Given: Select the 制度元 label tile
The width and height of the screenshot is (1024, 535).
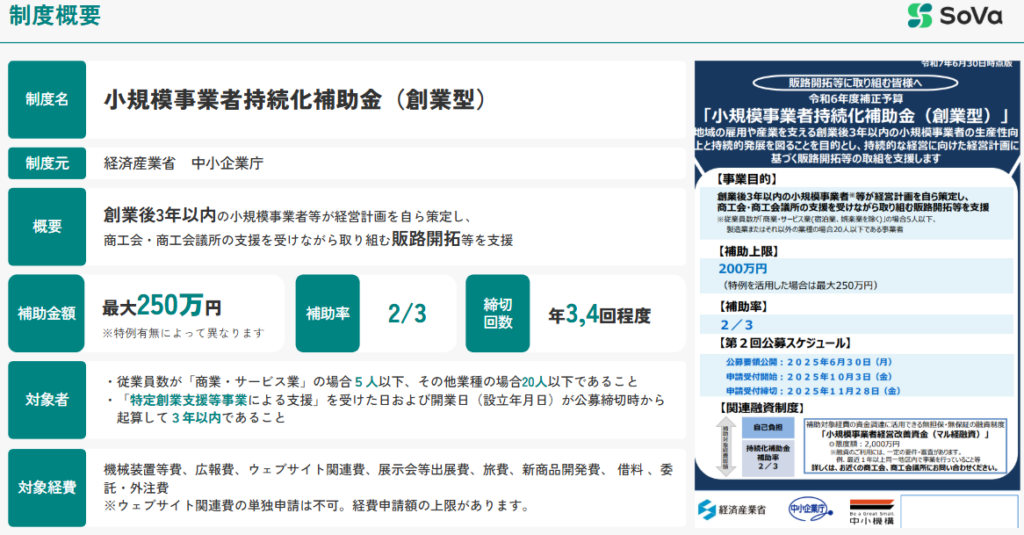Looking at the screenshot, I should 47,163.
